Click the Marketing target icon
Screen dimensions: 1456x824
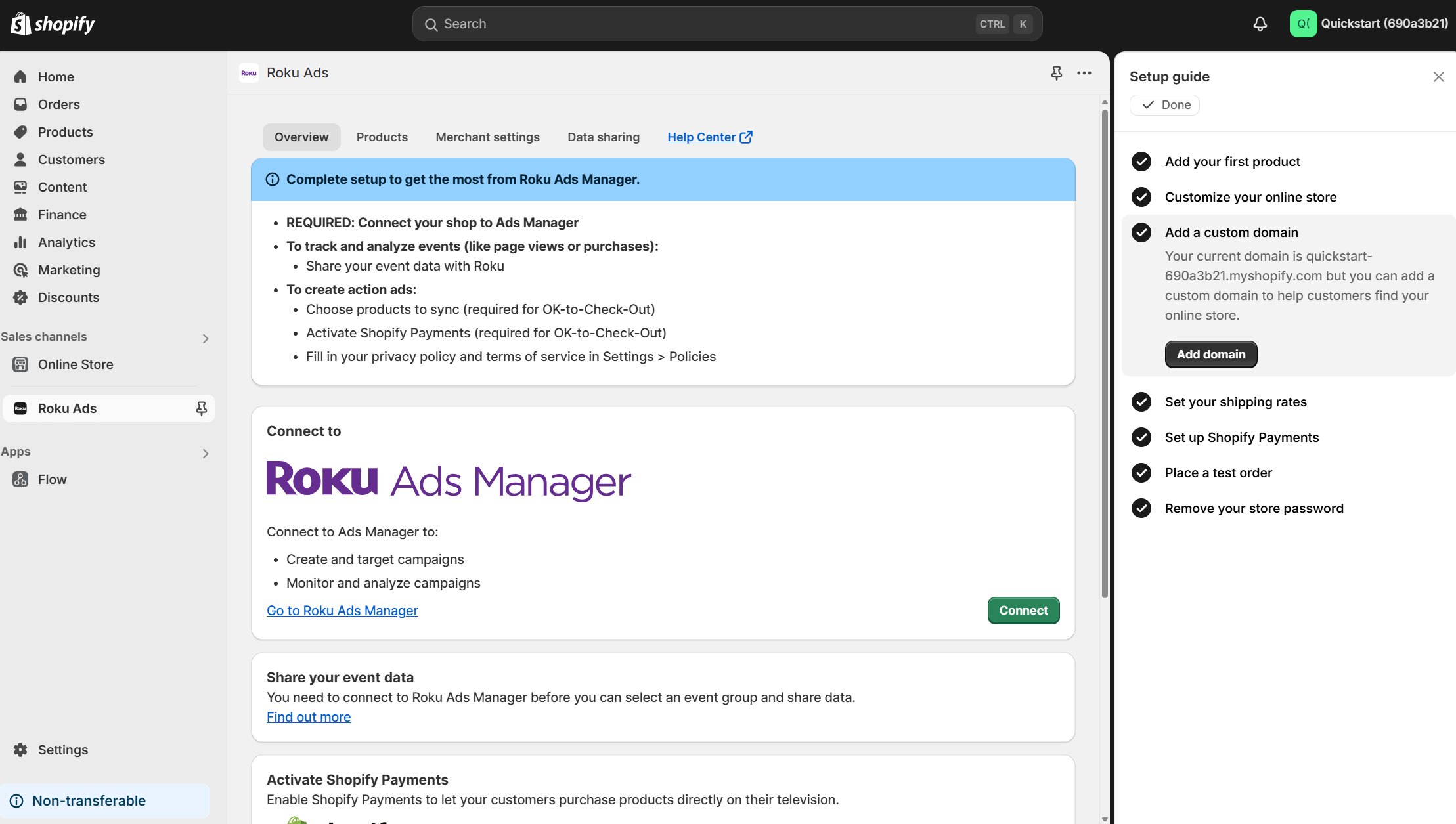[x=20, y=270]
